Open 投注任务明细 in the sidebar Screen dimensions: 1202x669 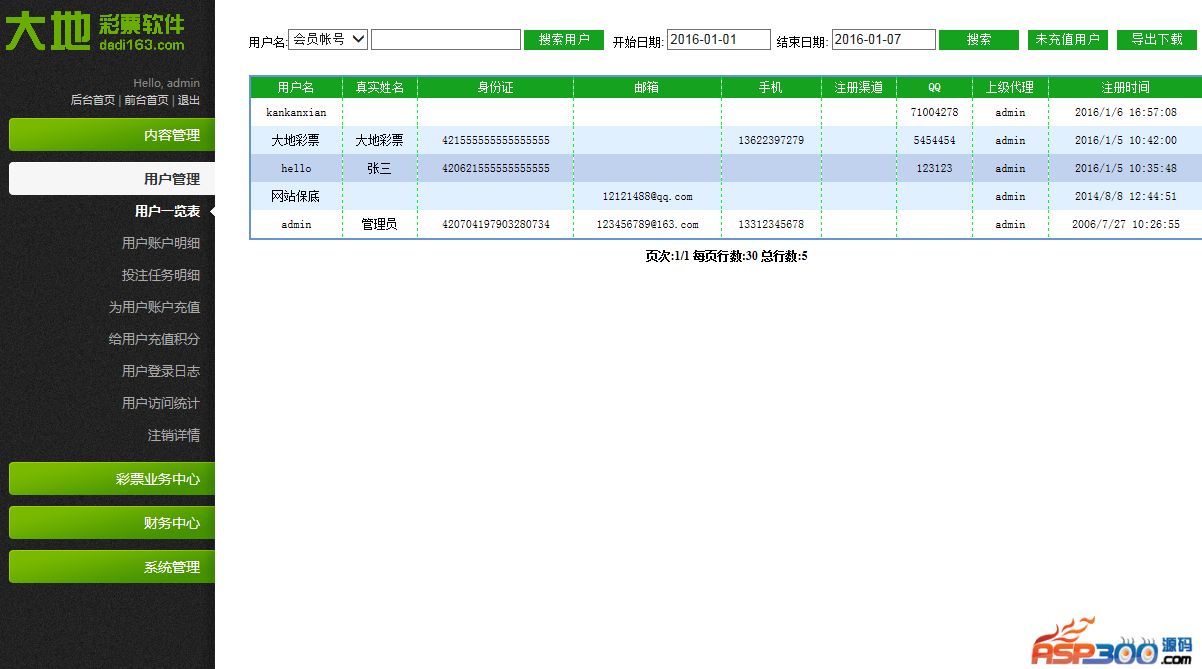coord(161,275)
